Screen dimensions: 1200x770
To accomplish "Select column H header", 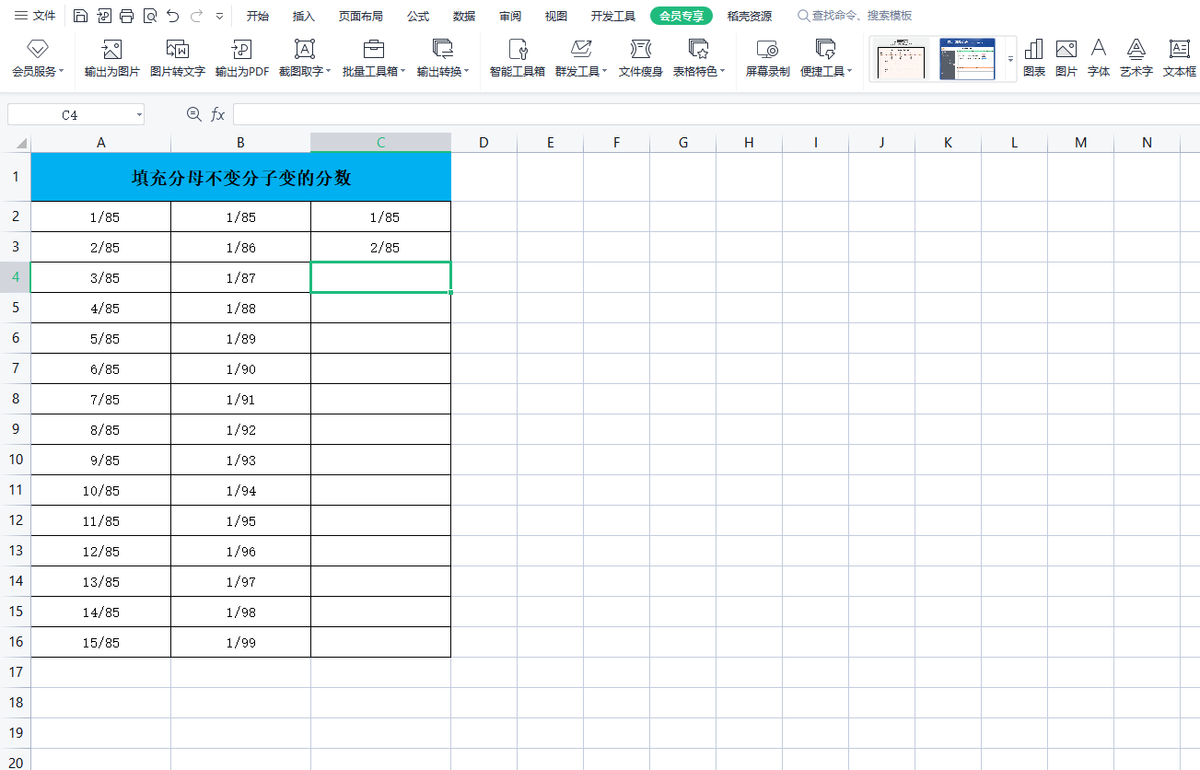I will 749,142.
